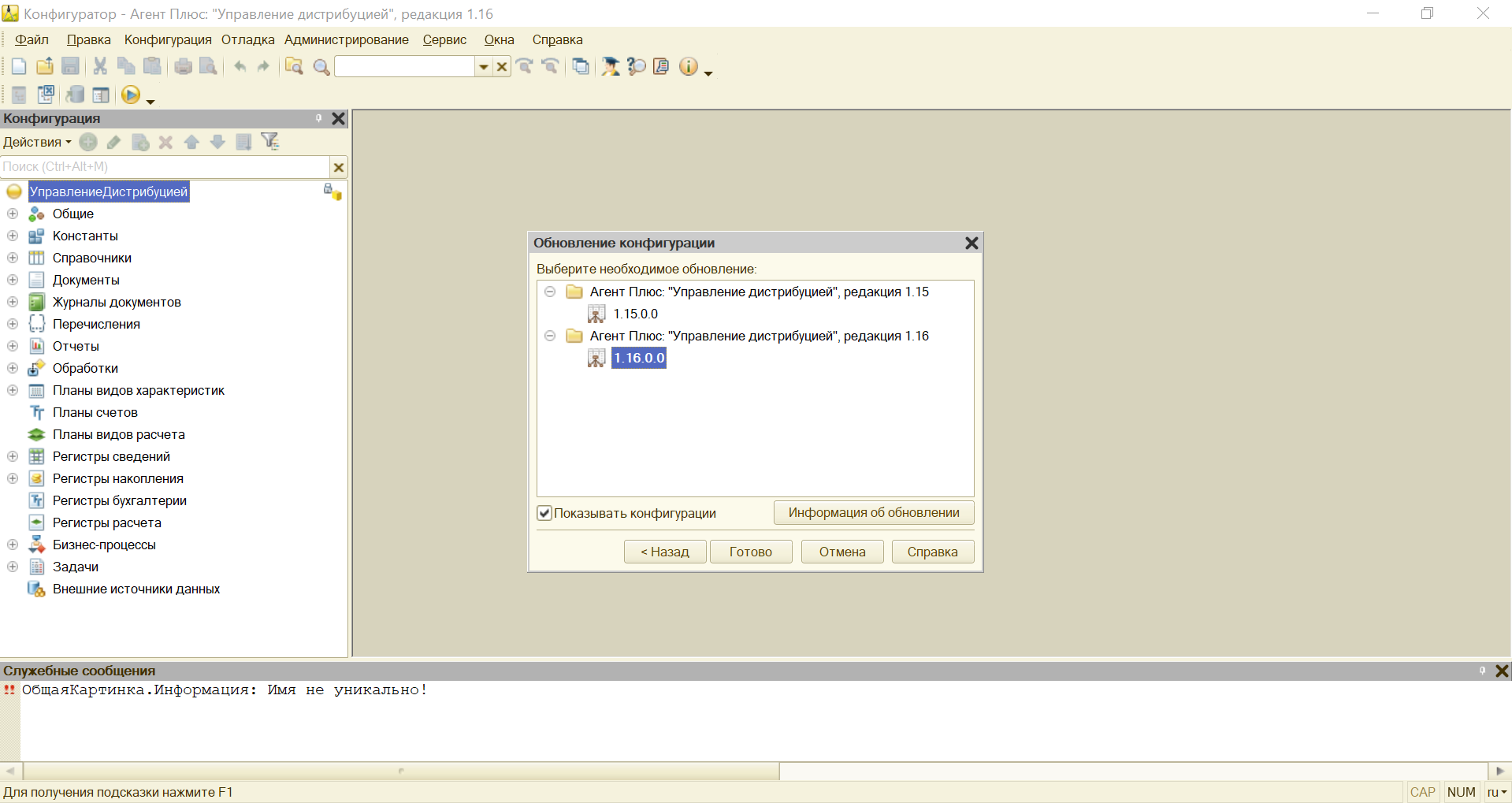Image resolution: width=1512 pixels, height=803 pixels.
Task: Open the Действия dropdown menu
Action: coord(37,142)
